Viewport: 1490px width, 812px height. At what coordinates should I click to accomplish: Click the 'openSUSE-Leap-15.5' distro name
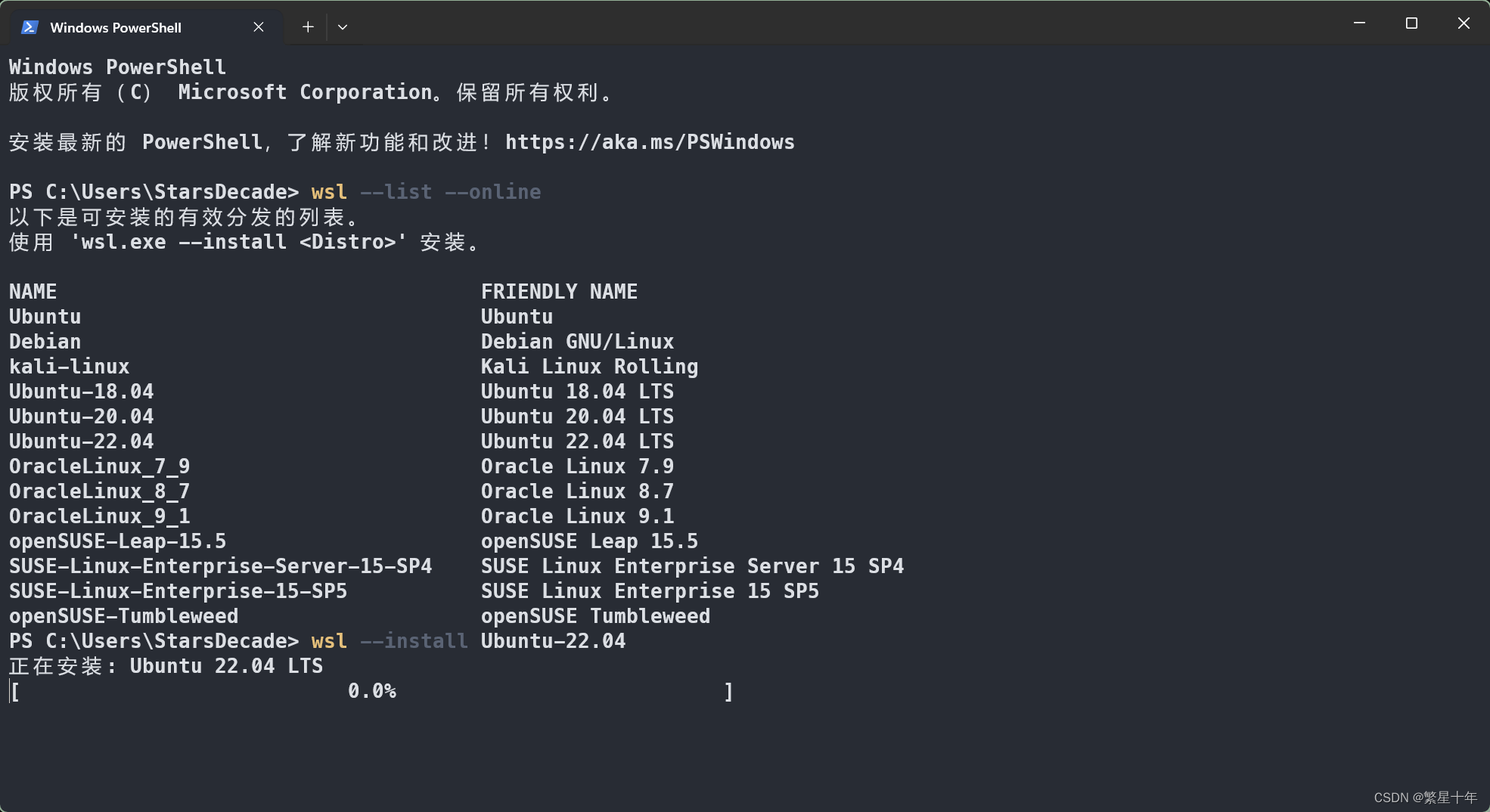118,541
